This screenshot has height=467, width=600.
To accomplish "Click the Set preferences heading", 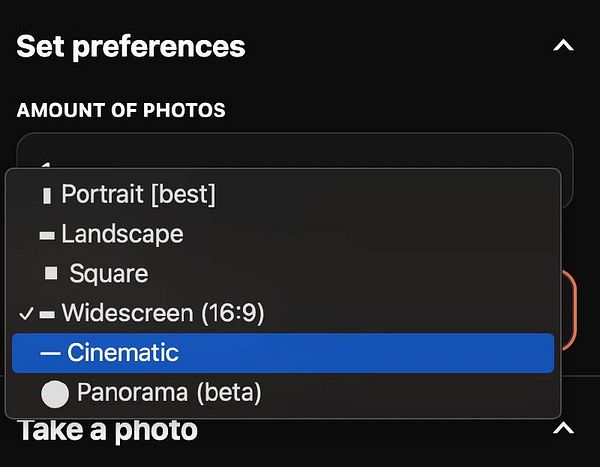I will tap(131, 46).
